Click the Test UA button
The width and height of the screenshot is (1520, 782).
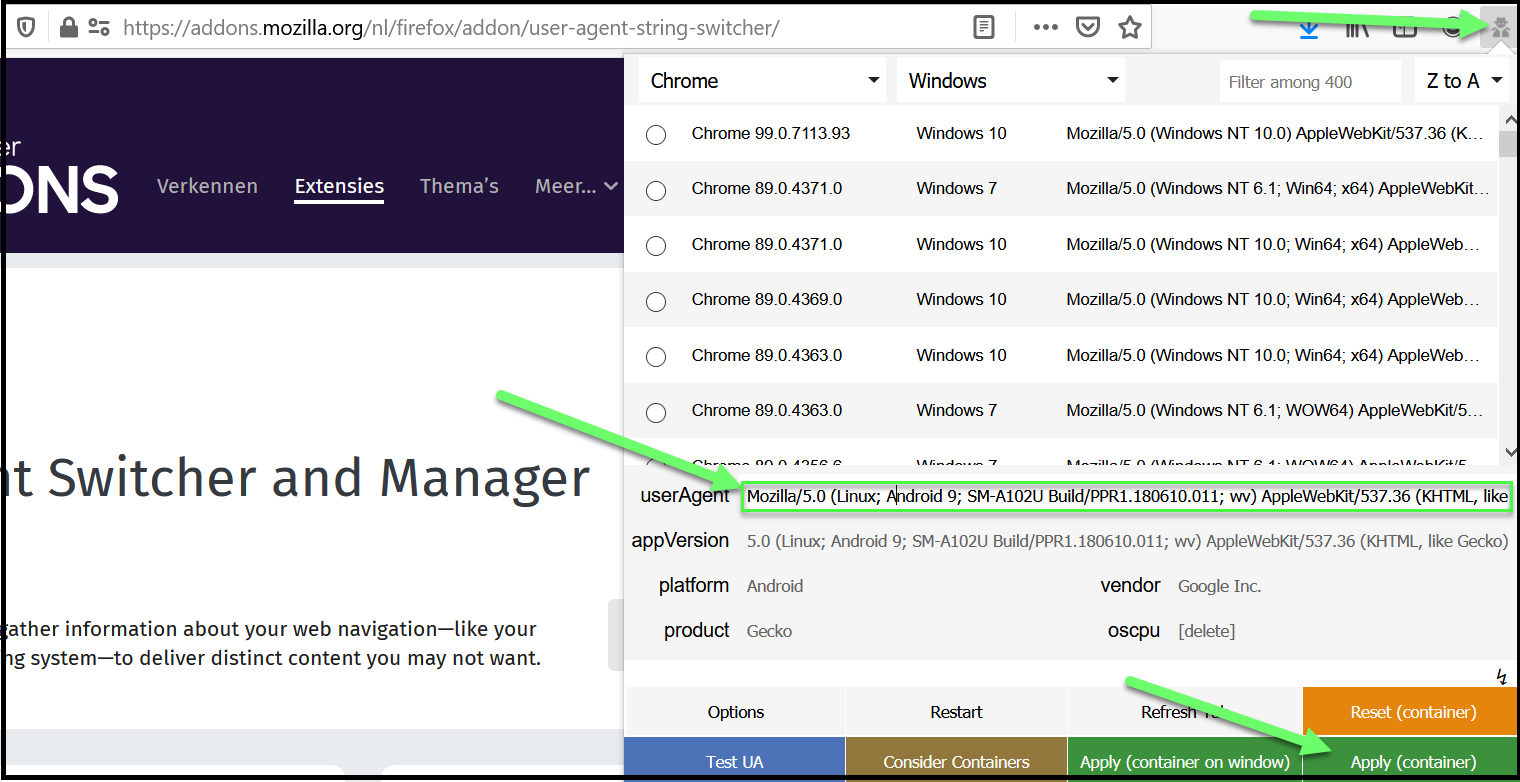[734, 761]
